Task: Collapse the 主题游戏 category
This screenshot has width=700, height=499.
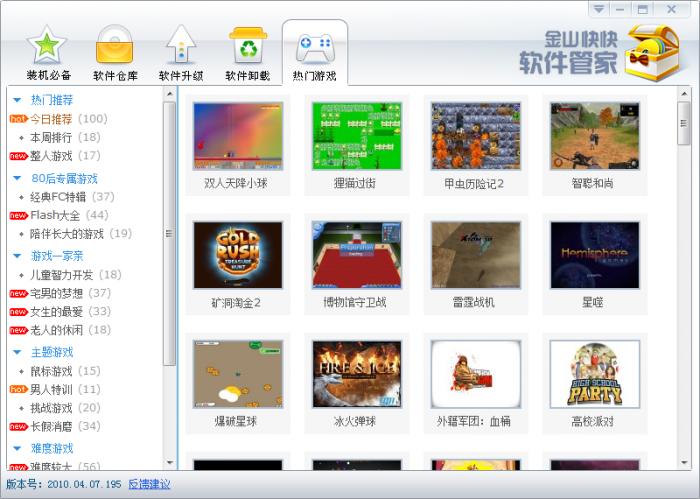Action: [17, 352]
